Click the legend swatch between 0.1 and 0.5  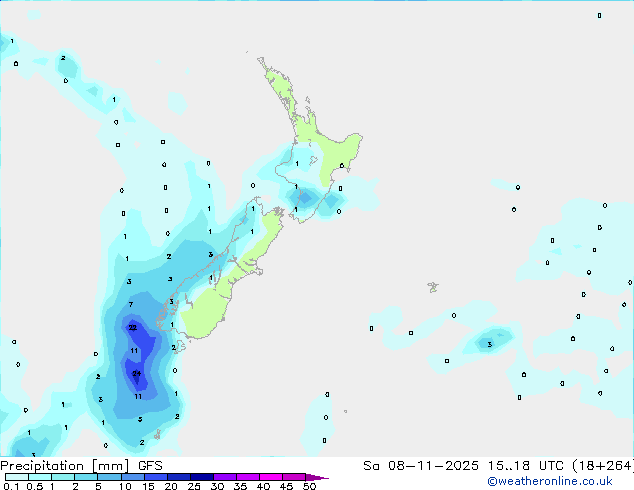pos(17,477)
